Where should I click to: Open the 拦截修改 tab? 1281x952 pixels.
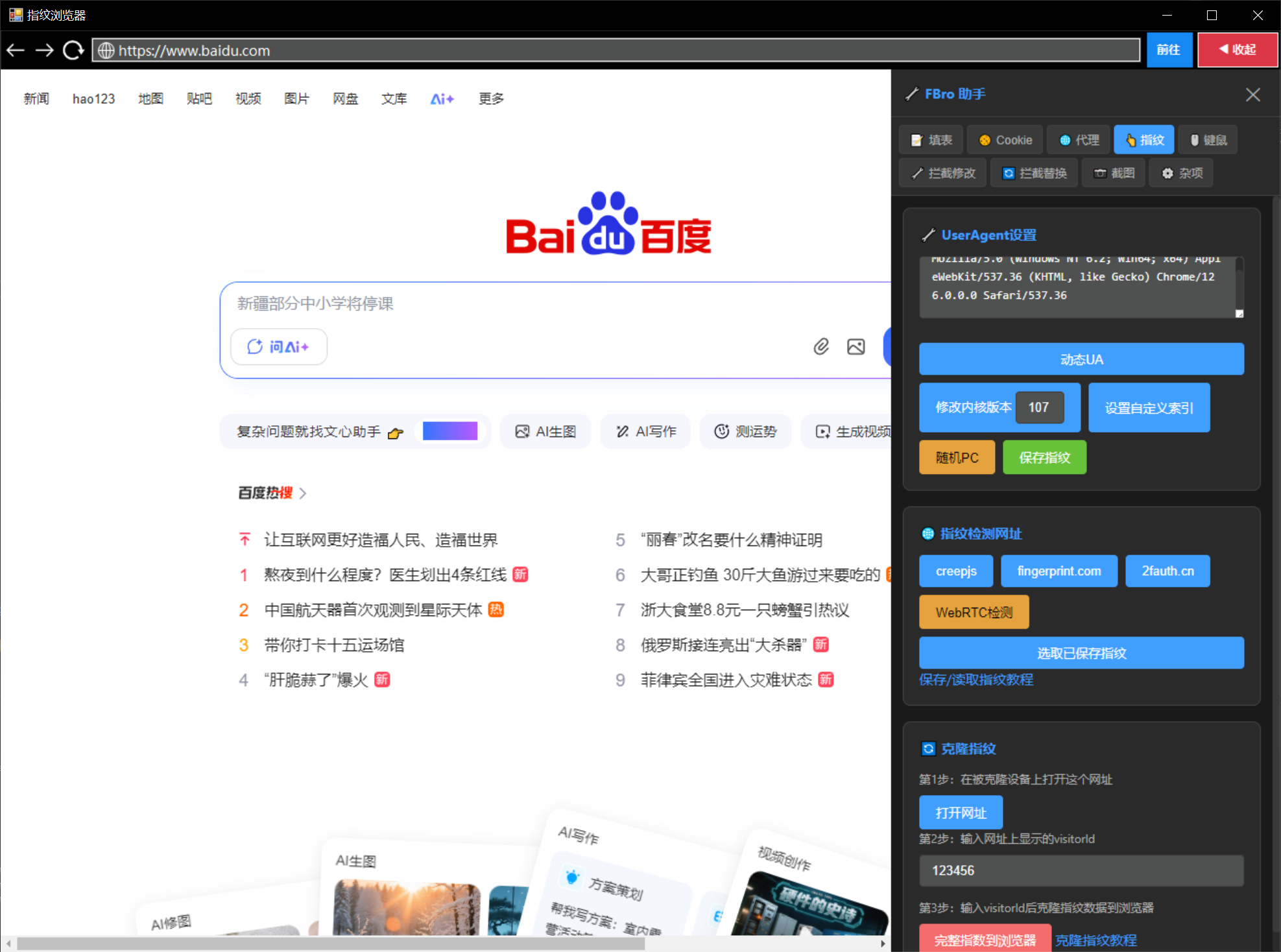coord(943,173)
